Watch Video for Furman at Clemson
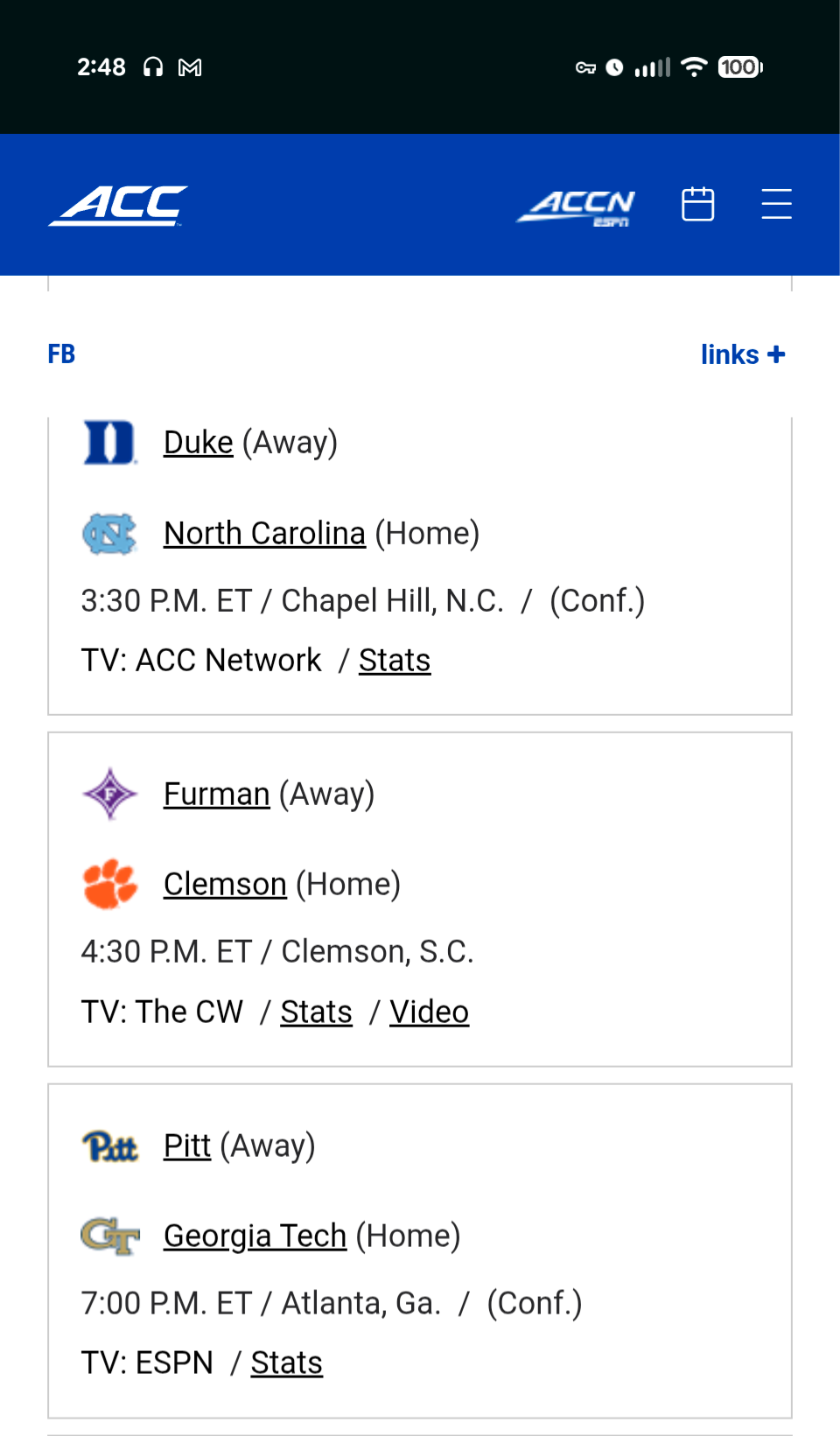 pos(429,1012)
